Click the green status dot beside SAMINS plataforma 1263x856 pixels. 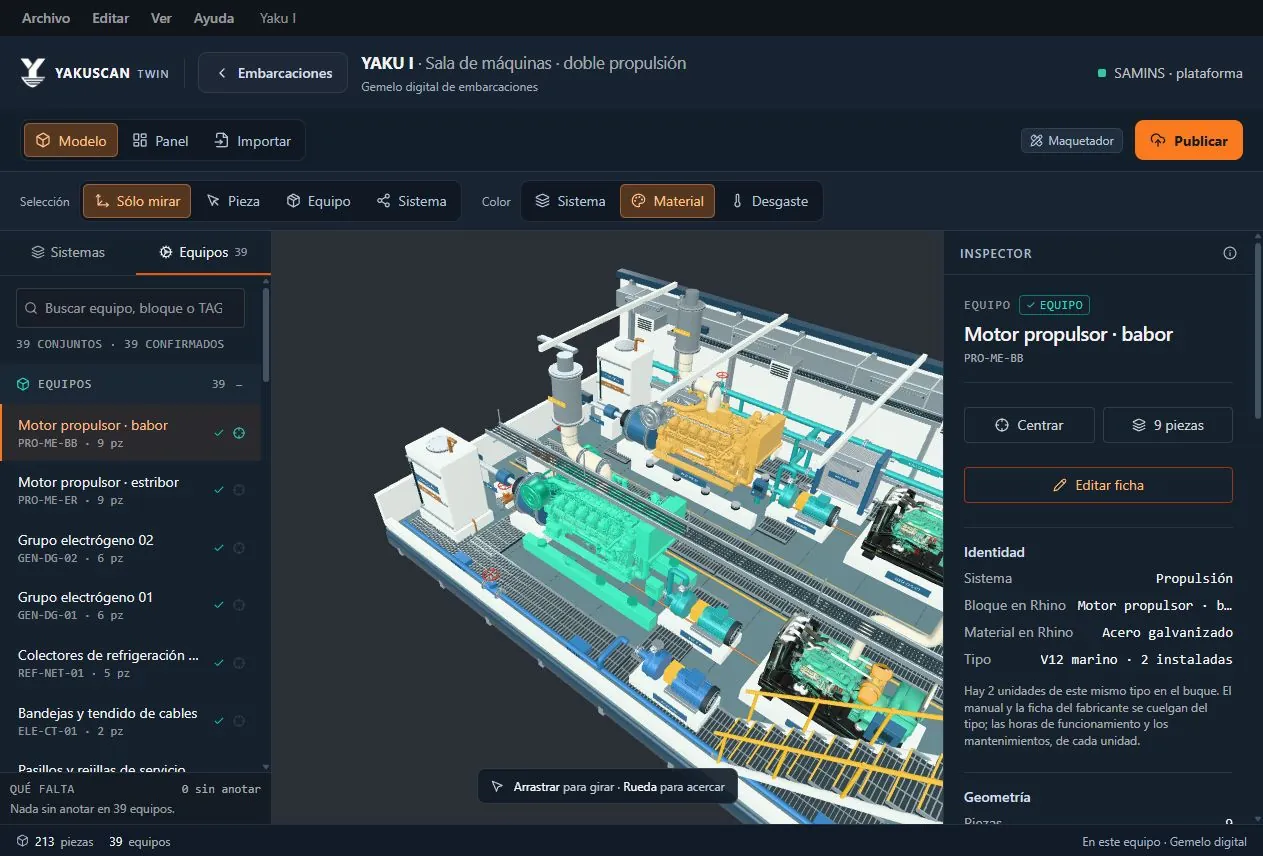click(x=1102, y=73)
